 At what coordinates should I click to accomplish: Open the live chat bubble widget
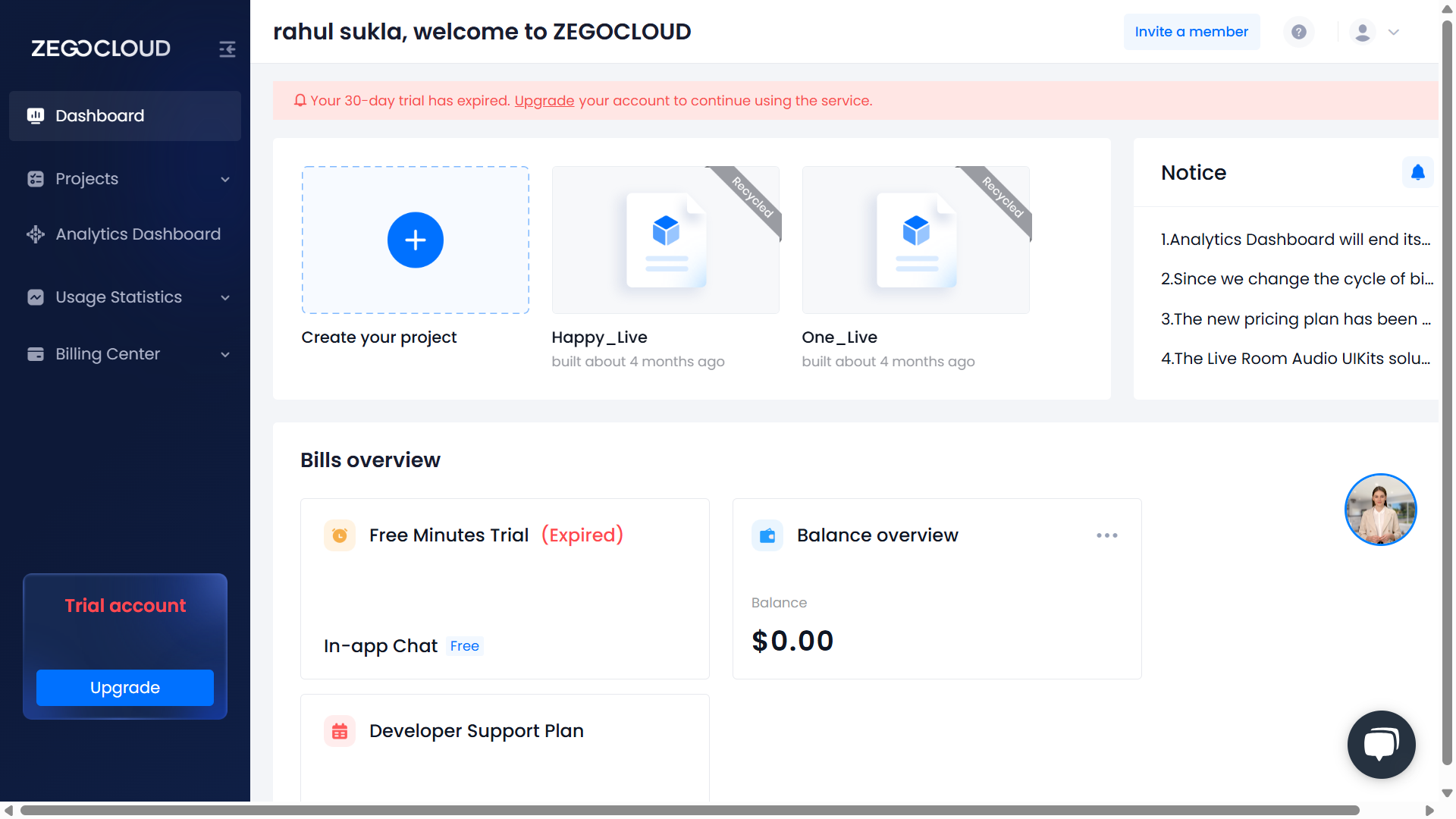(1382, 745)
